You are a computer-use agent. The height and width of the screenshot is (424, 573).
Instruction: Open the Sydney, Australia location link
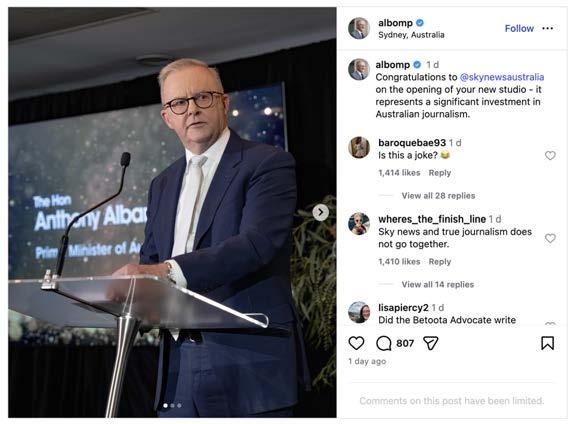411,35
